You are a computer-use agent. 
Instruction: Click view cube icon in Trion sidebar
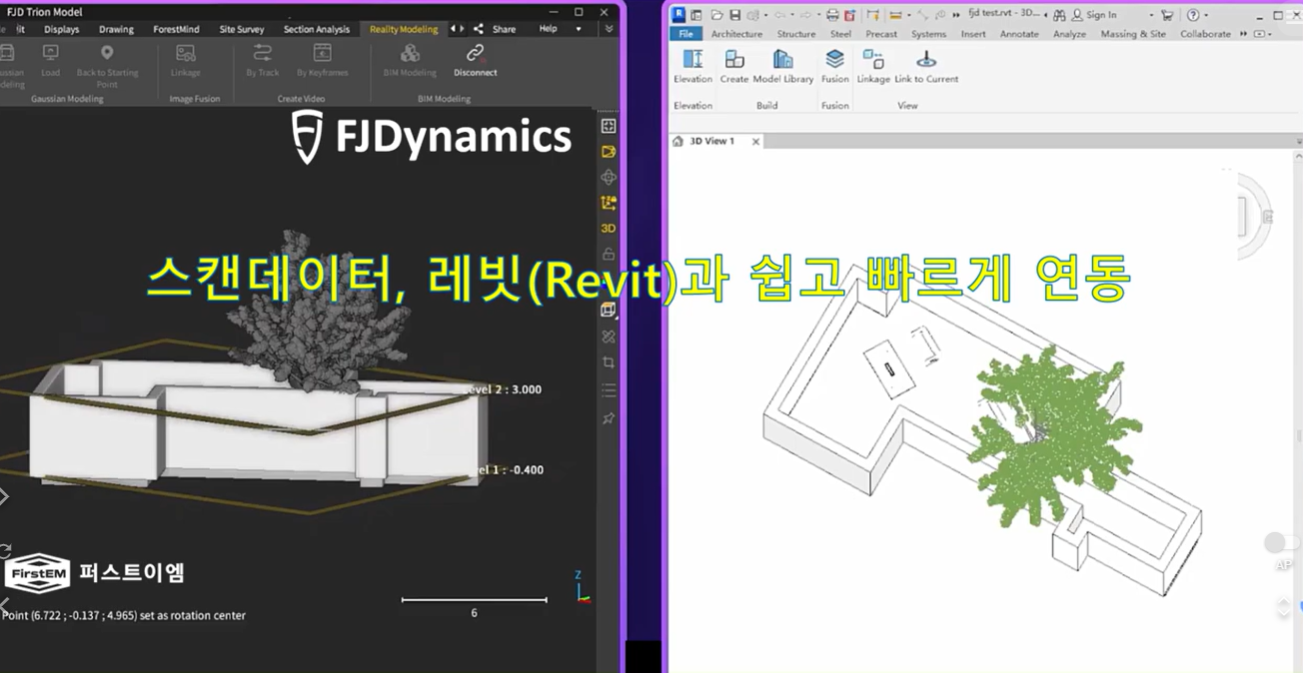pos(608,310)
